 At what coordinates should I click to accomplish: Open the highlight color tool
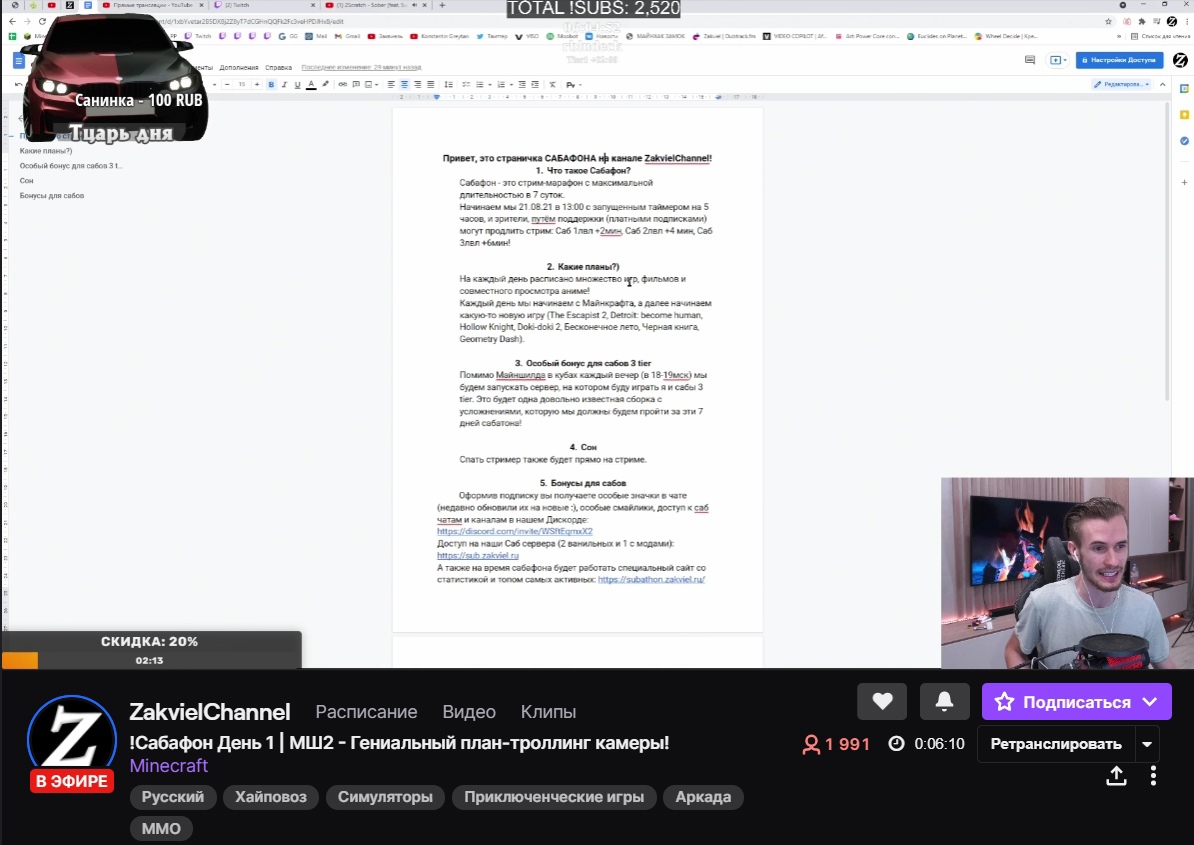[x=325, y=84]
